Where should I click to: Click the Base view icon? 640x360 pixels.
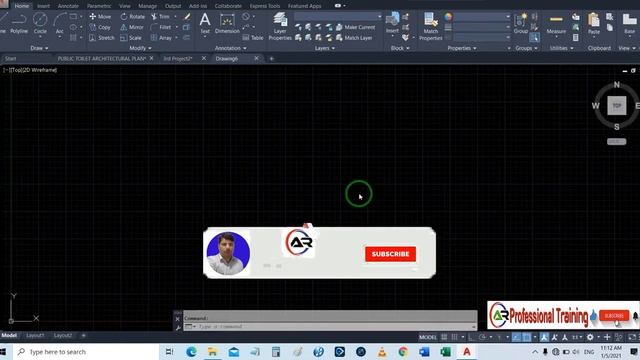(629, 23)
